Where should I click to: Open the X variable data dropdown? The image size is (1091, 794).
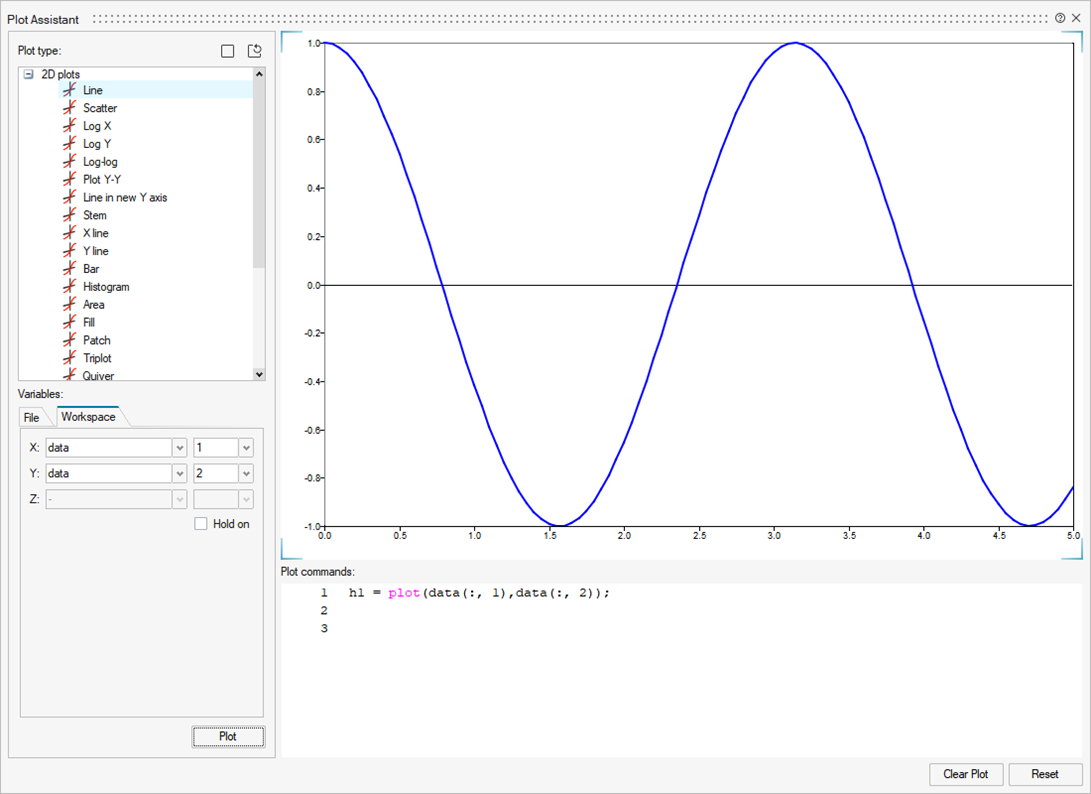180,448
